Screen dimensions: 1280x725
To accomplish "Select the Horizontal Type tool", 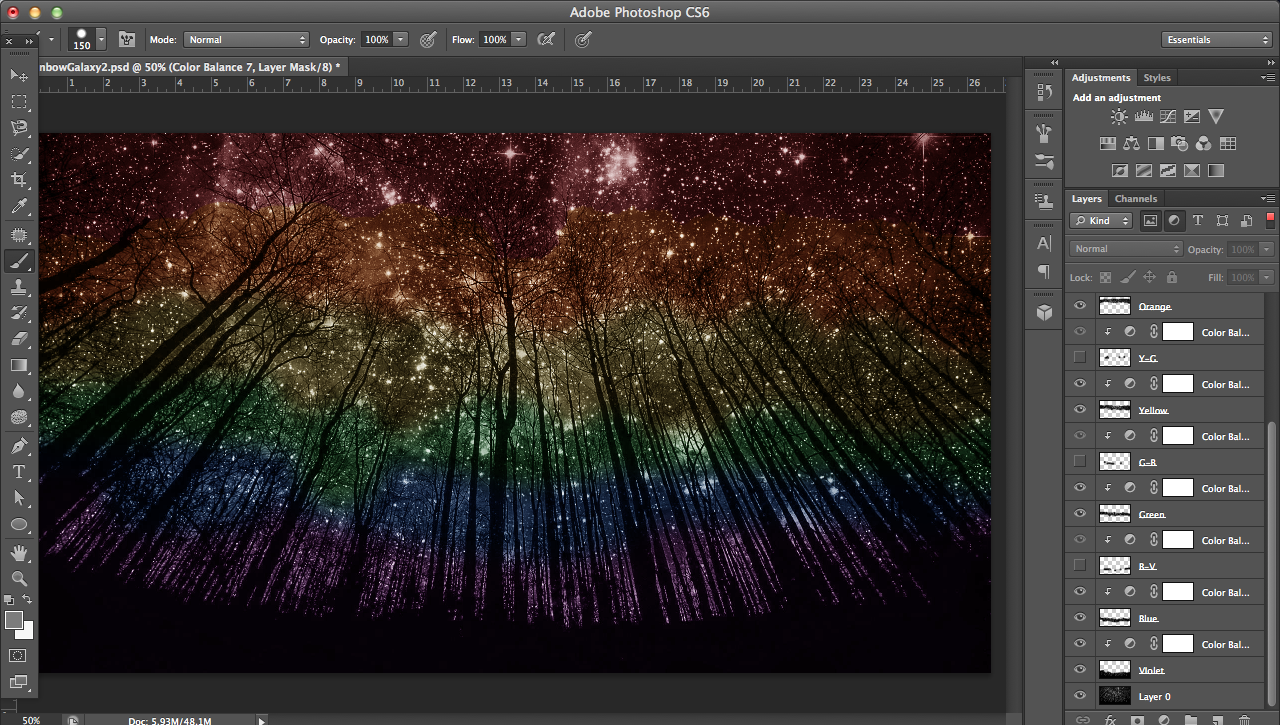I will point(19,471).
